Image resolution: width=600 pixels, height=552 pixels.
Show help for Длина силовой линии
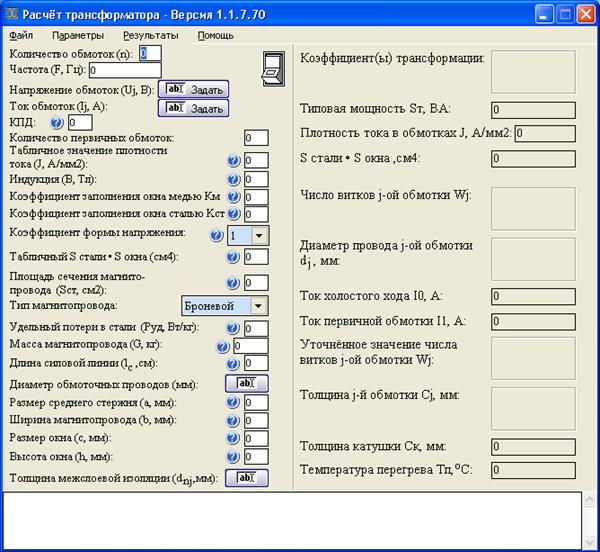(233, 363)
